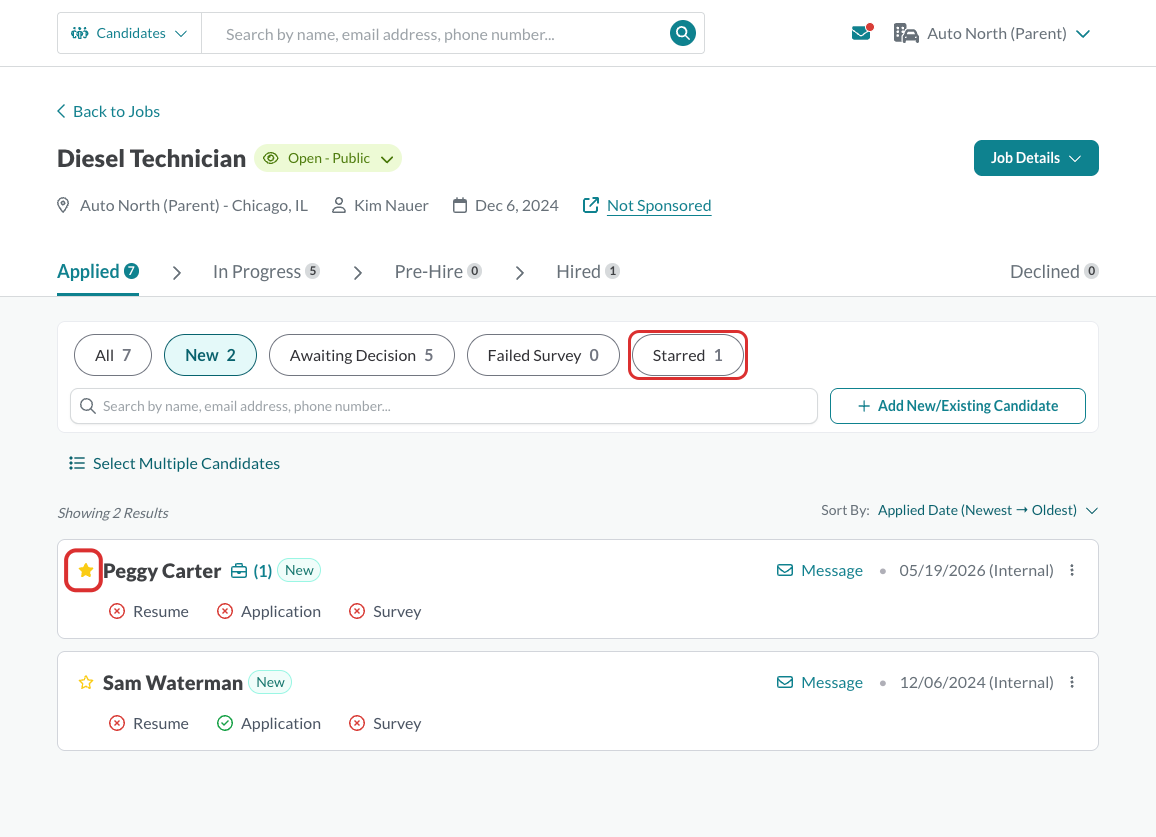
Task: Click Peggy Carter's Application missing icon
Action: (225, 611)
